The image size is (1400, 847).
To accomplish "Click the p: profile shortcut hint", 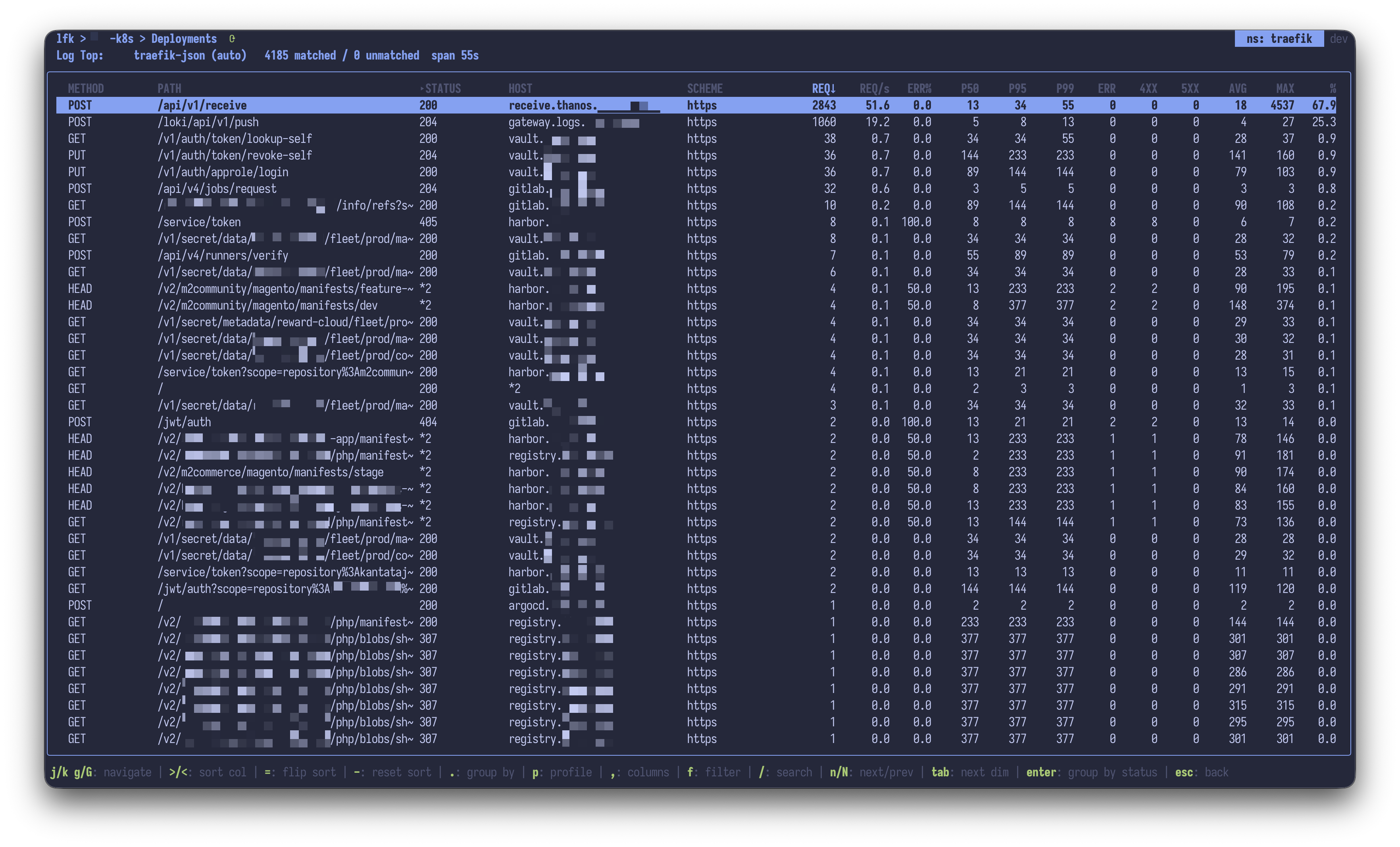I will click(562, 772).
